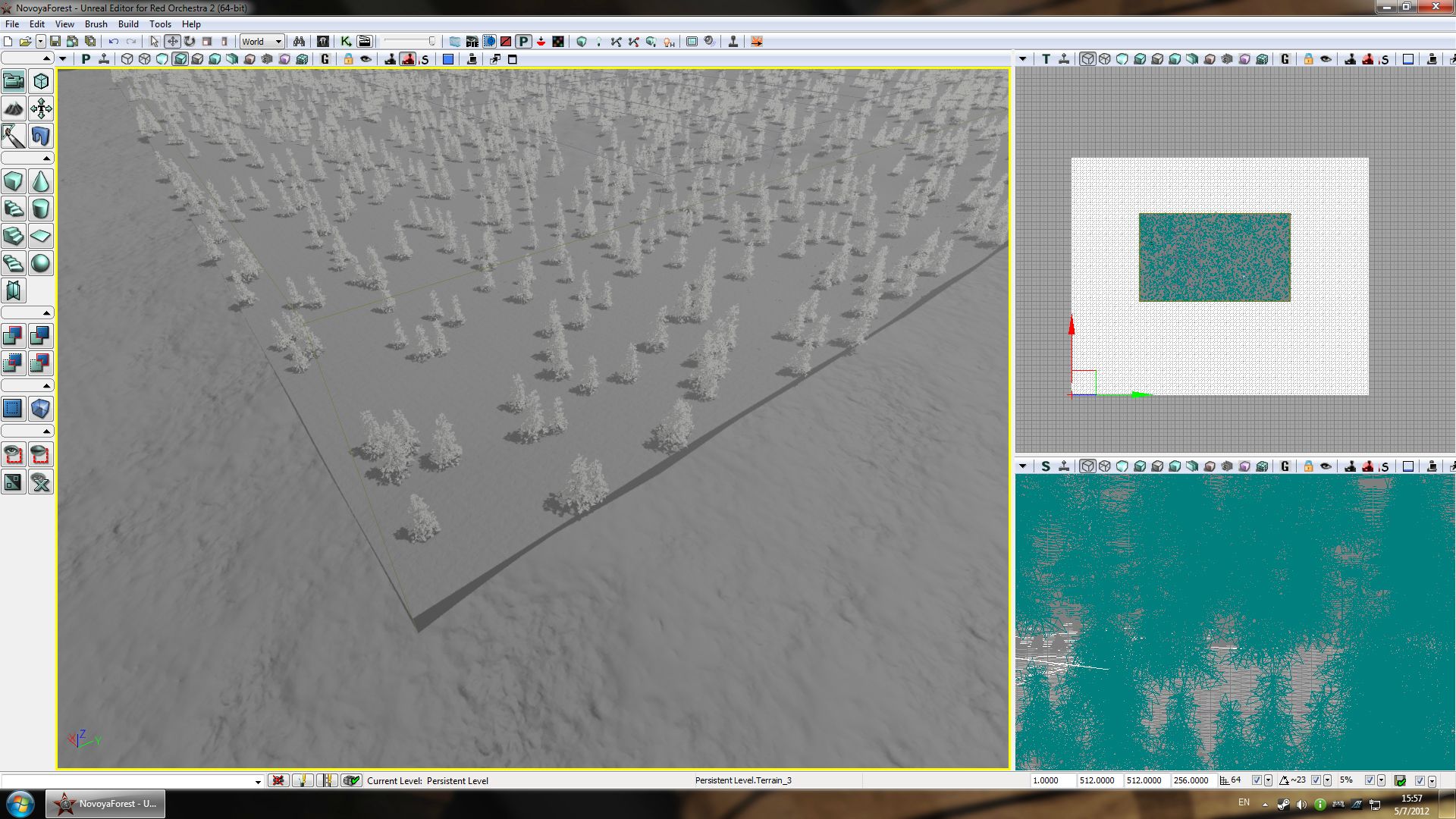
Task: Create a Cylinder builder brush
Action: point(41,209)
